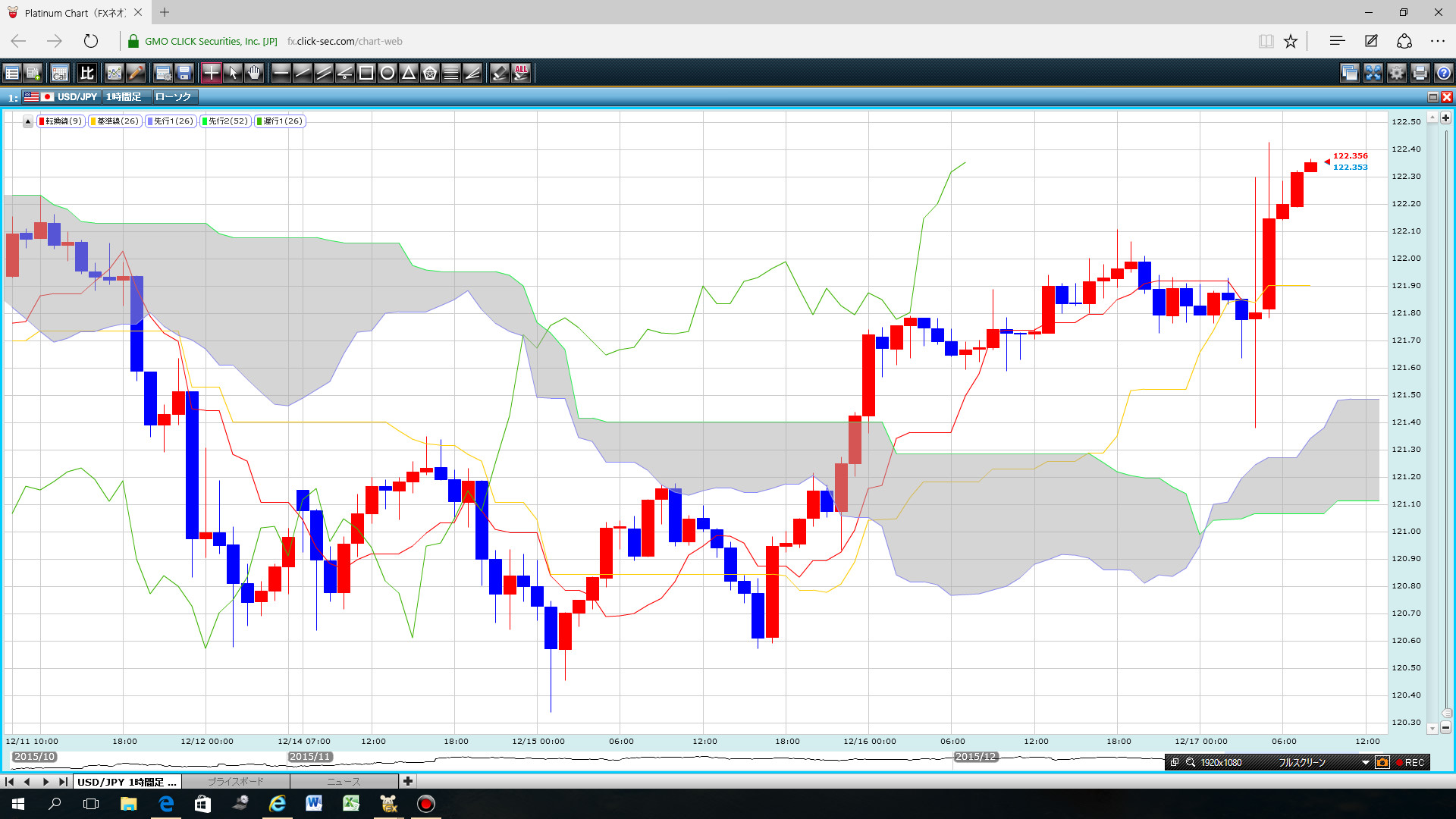Click the price scale zoom-in plus button
The width and height of the screenshot is (1456, 819).
coord(1445,118)
